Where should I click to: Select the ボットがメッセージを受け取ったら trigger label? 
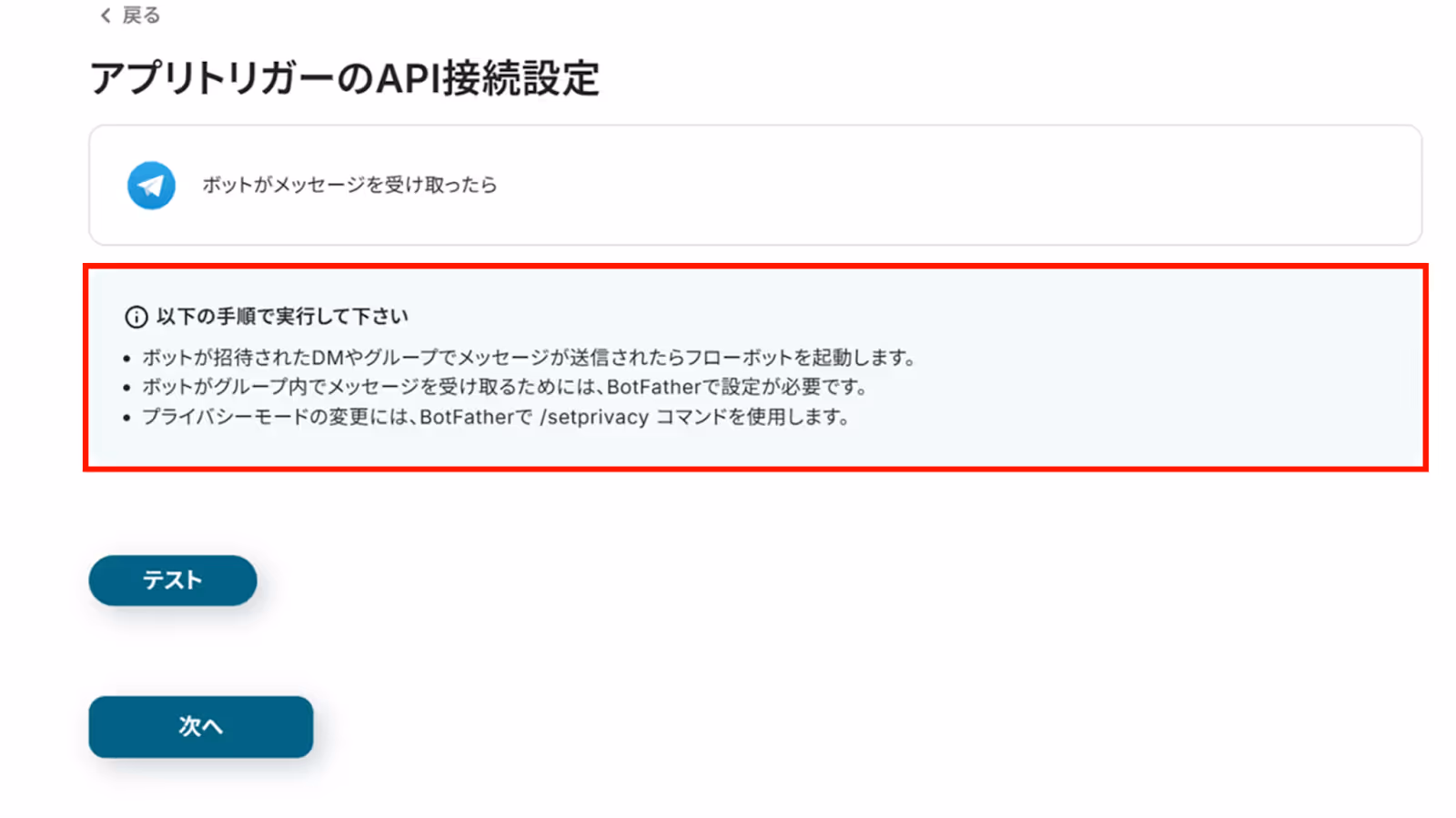[x=349, y=185]
